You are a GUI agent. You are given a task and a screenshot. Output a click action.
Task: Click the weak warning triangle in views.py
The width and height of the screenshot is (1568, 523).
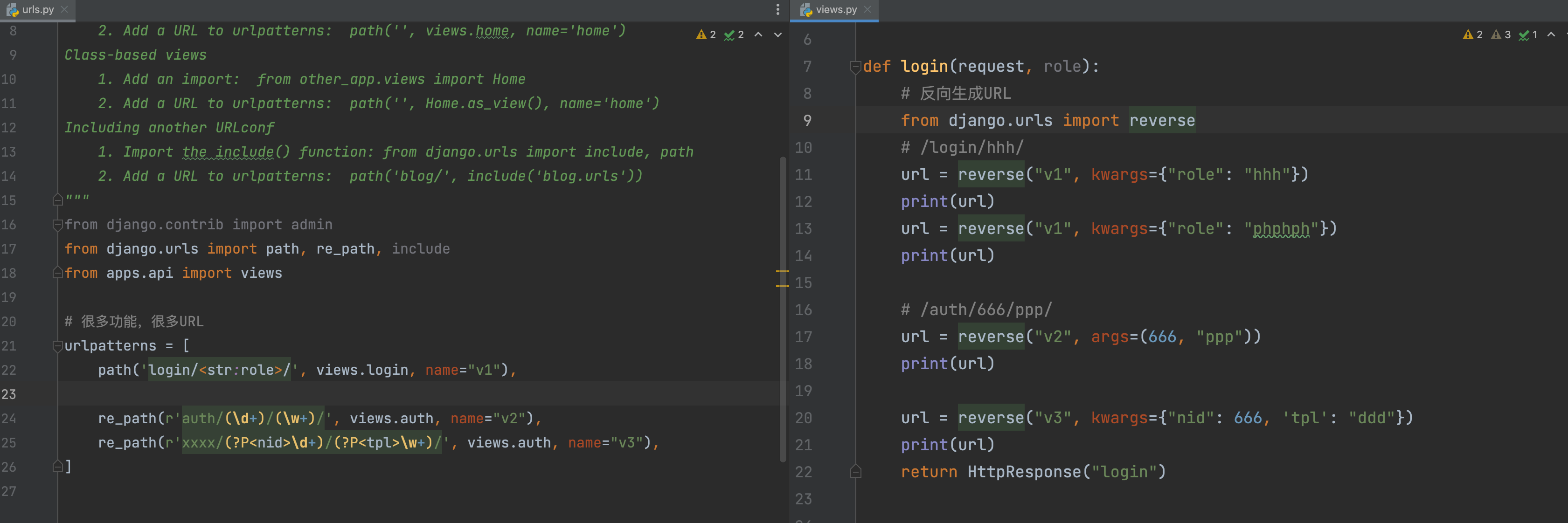[x=1496, y=34]
